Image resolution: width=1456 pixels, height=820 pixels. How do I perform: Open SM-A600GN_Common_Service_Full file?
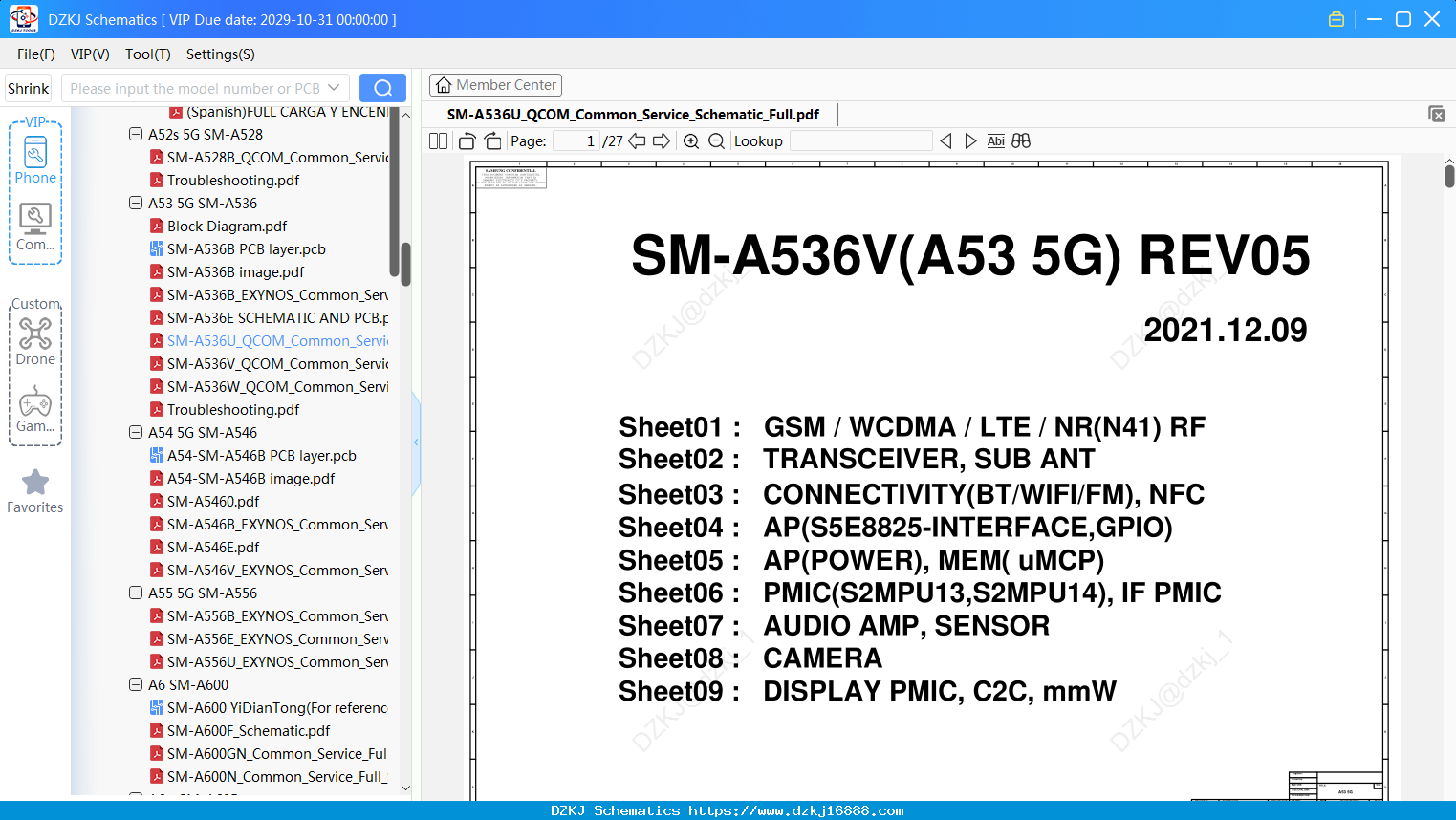click(x=269, y=754)
